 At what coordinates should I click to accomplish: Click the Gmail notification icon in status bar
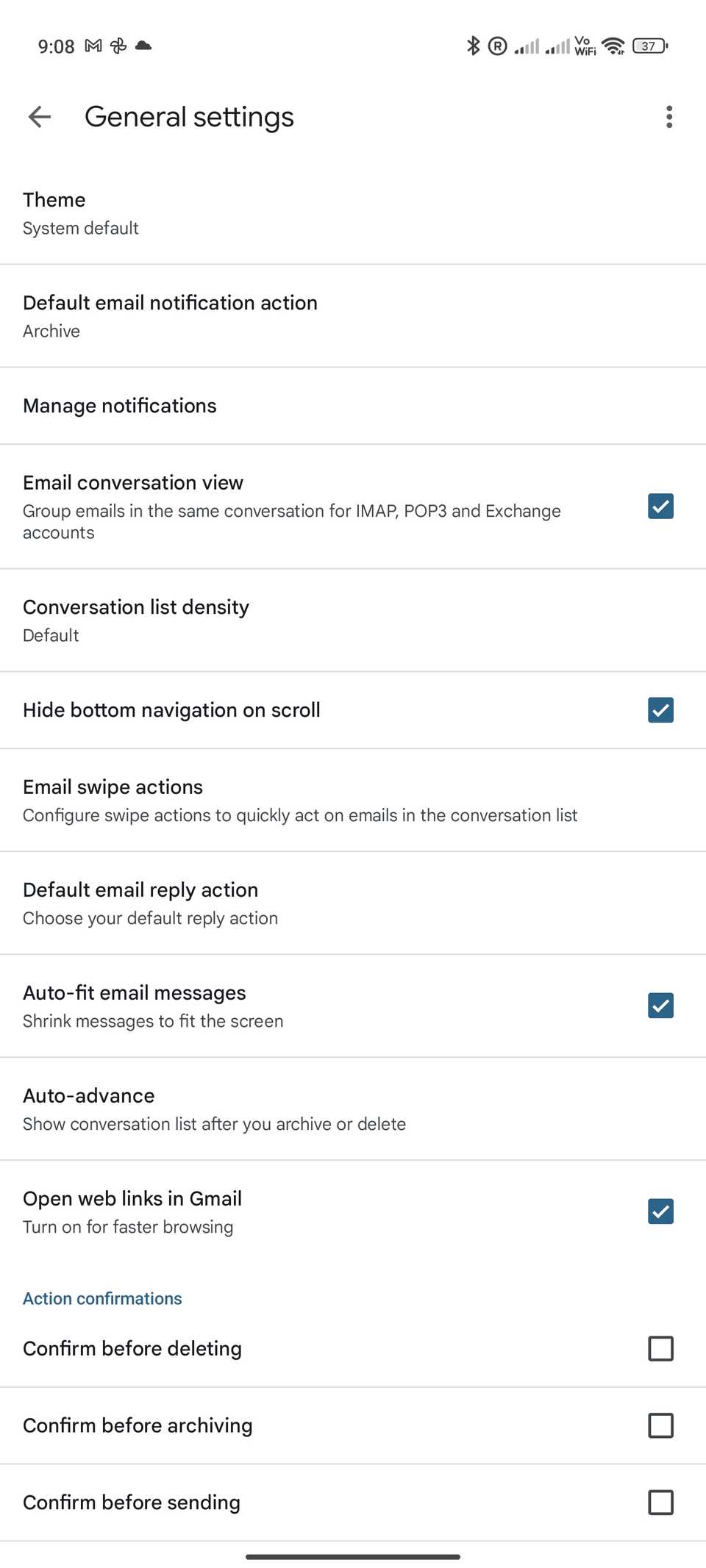tap(92, 46)
